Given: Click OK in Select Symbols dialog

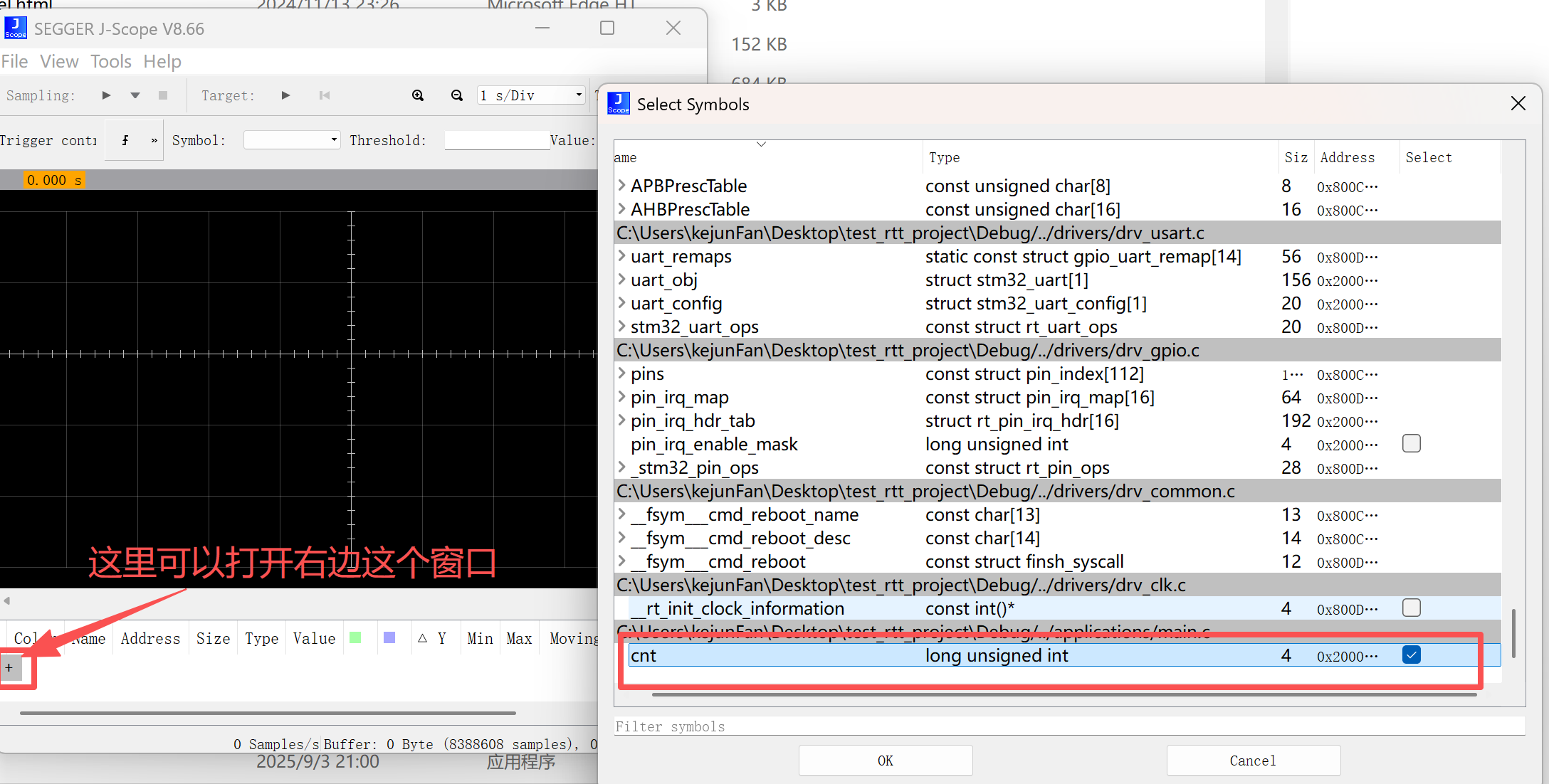Looking at the screenshot, I should coord(886,761).
